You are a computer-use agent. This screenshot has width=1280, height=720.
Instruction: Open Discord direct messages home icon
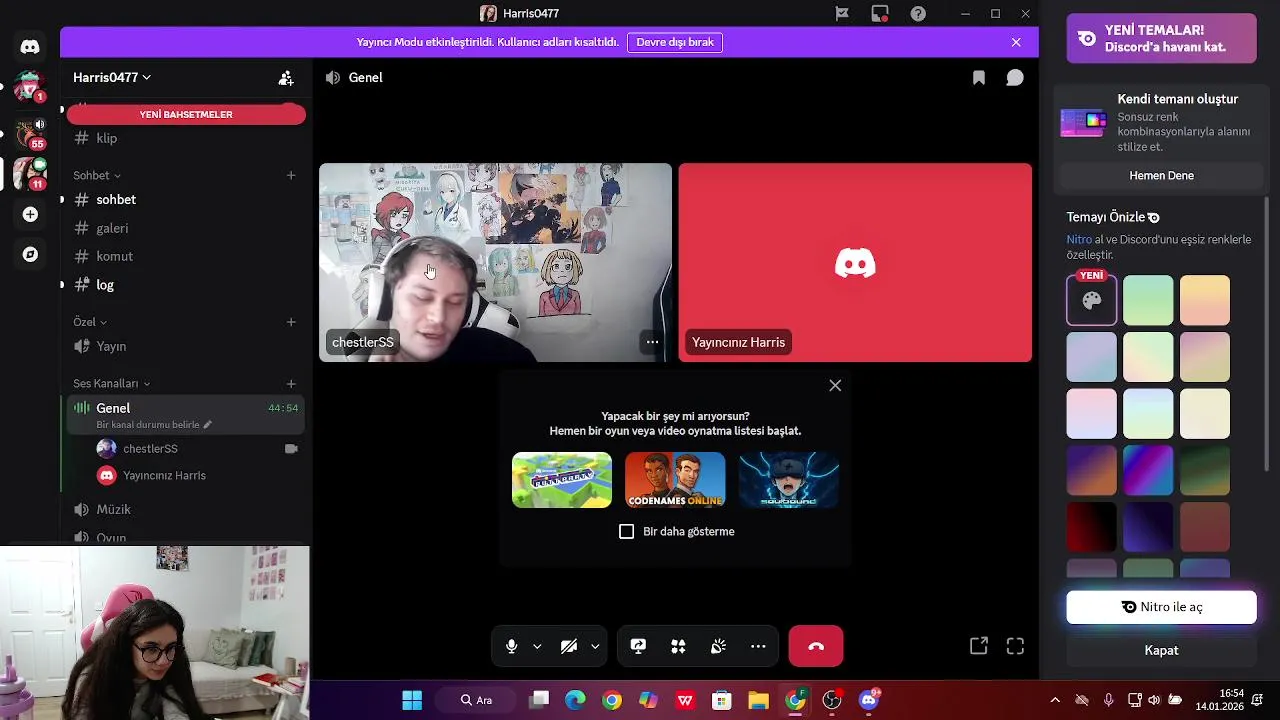coord(30,47)
